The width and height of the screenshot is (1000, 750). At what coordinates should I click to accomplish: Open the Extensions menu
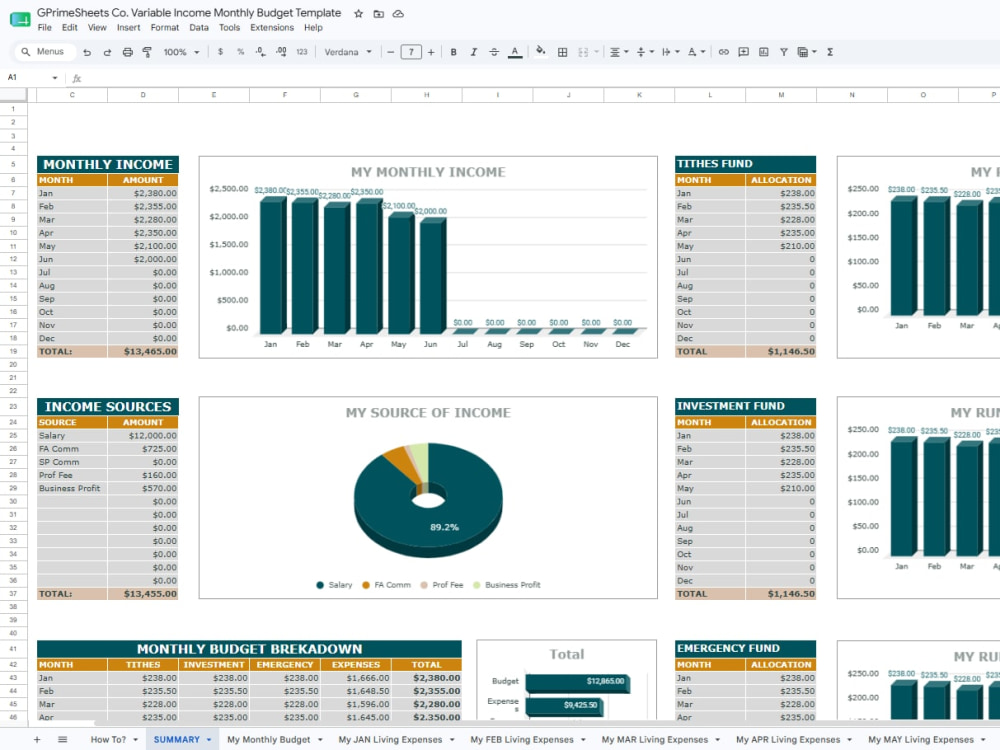272,27
